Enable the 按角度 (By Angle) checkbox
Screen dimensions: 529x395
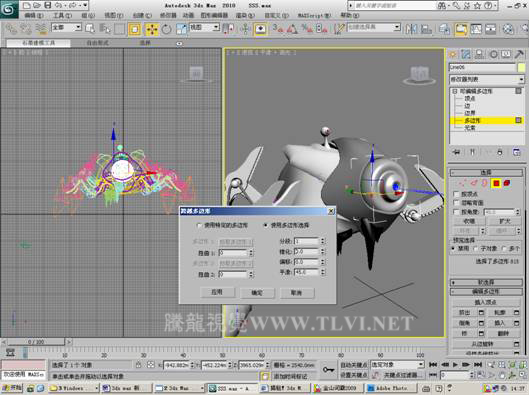tap(456, 212)
